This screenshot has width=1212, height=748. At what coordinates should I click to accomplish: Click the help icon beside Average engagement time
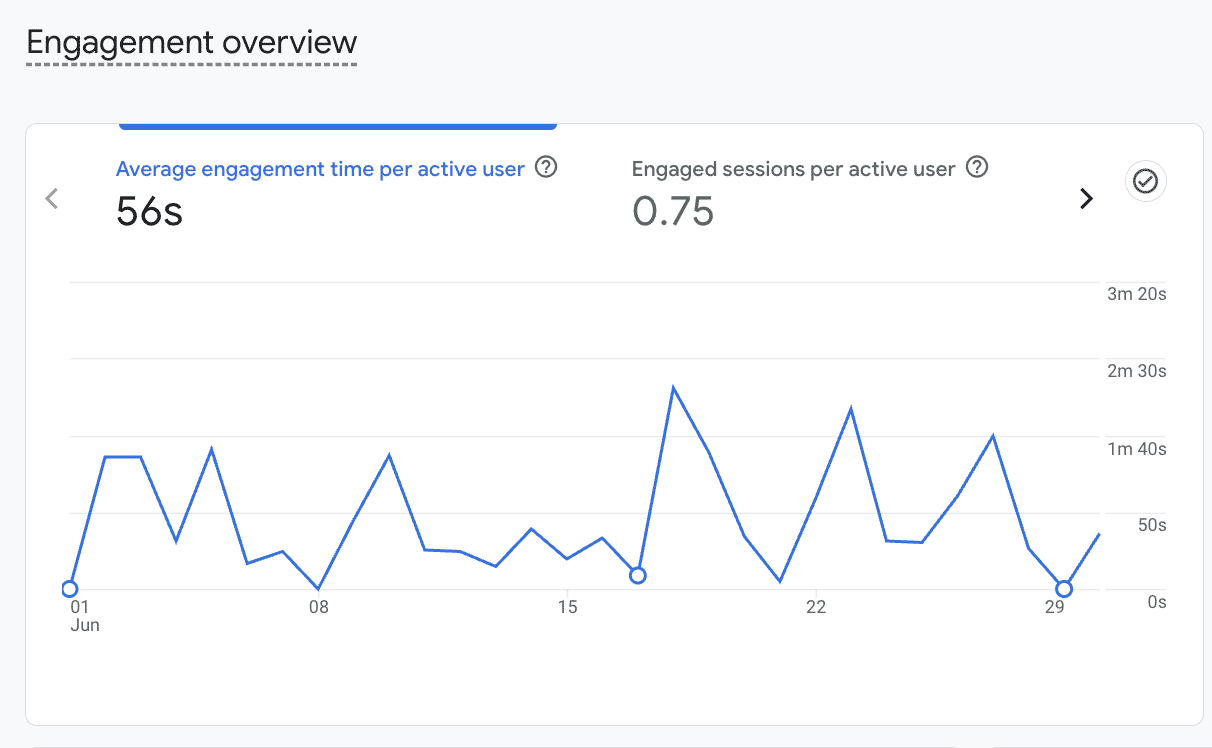pyautogui.click(x=546, y=168)
